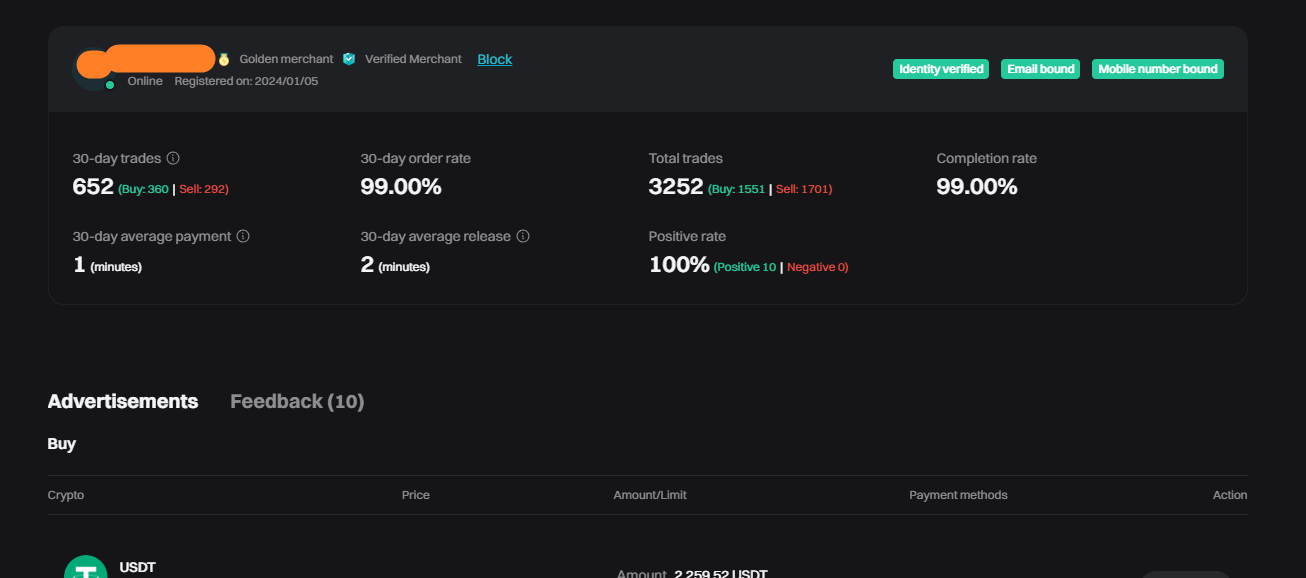Click the Price column header
1306x578 pixels.
[415, 495]
